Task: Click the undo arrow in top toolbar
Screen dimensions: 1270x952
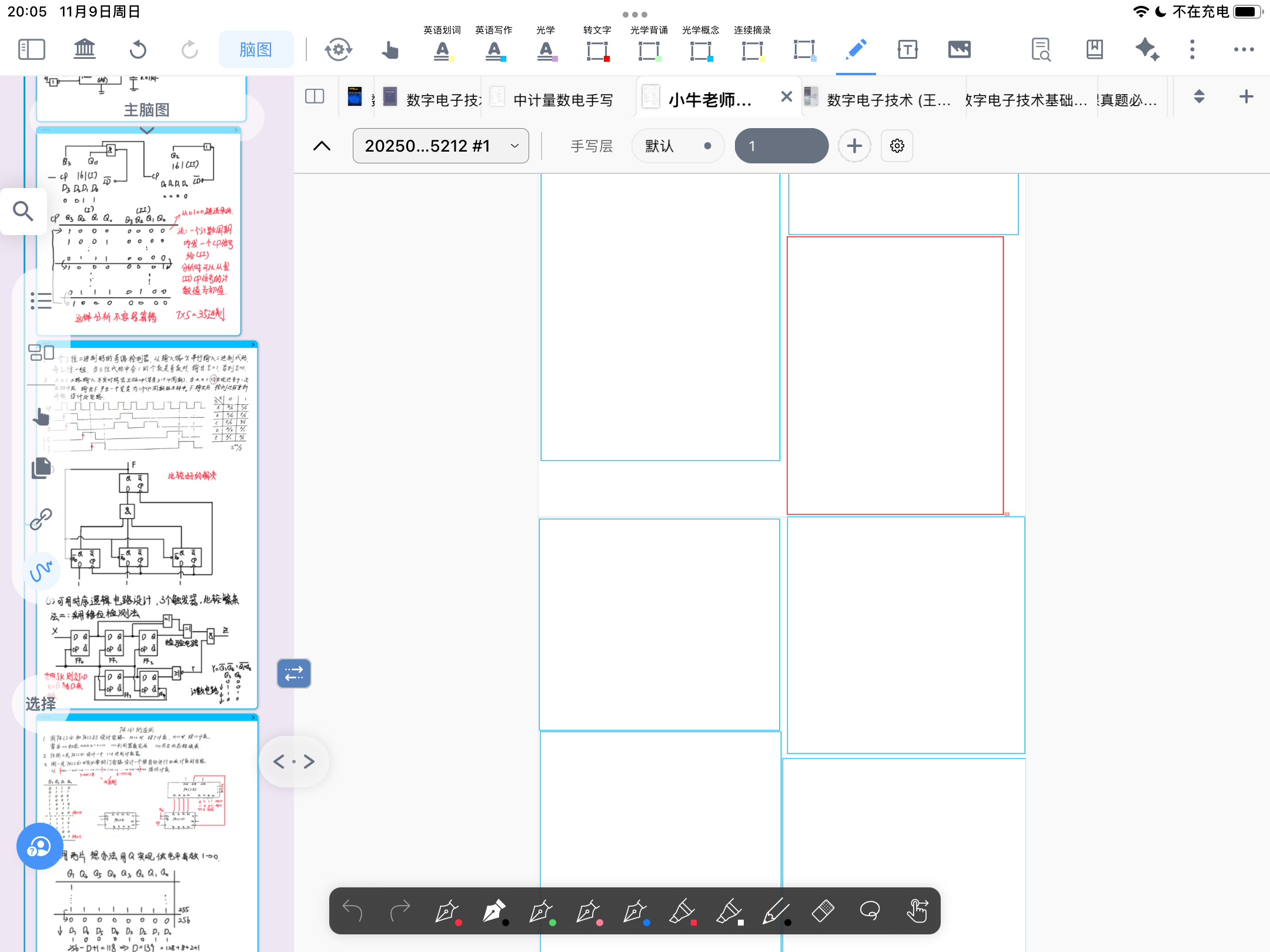Action: click(x=138, y=50)
